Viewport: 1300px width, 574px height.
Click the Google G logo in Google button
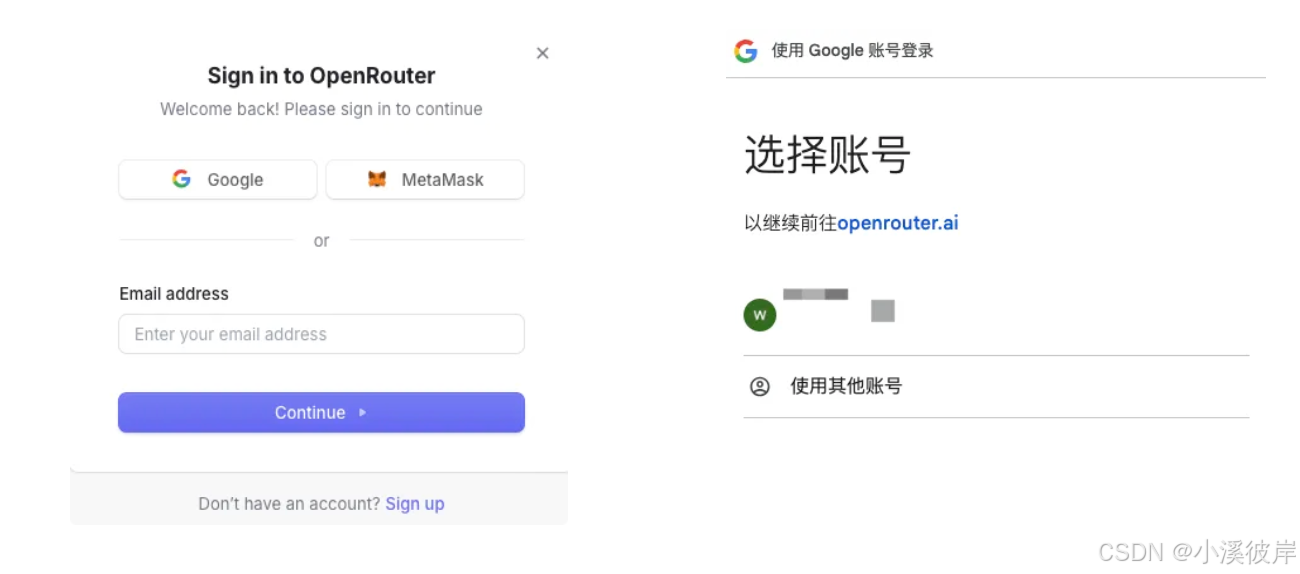(x=181, y=179)
